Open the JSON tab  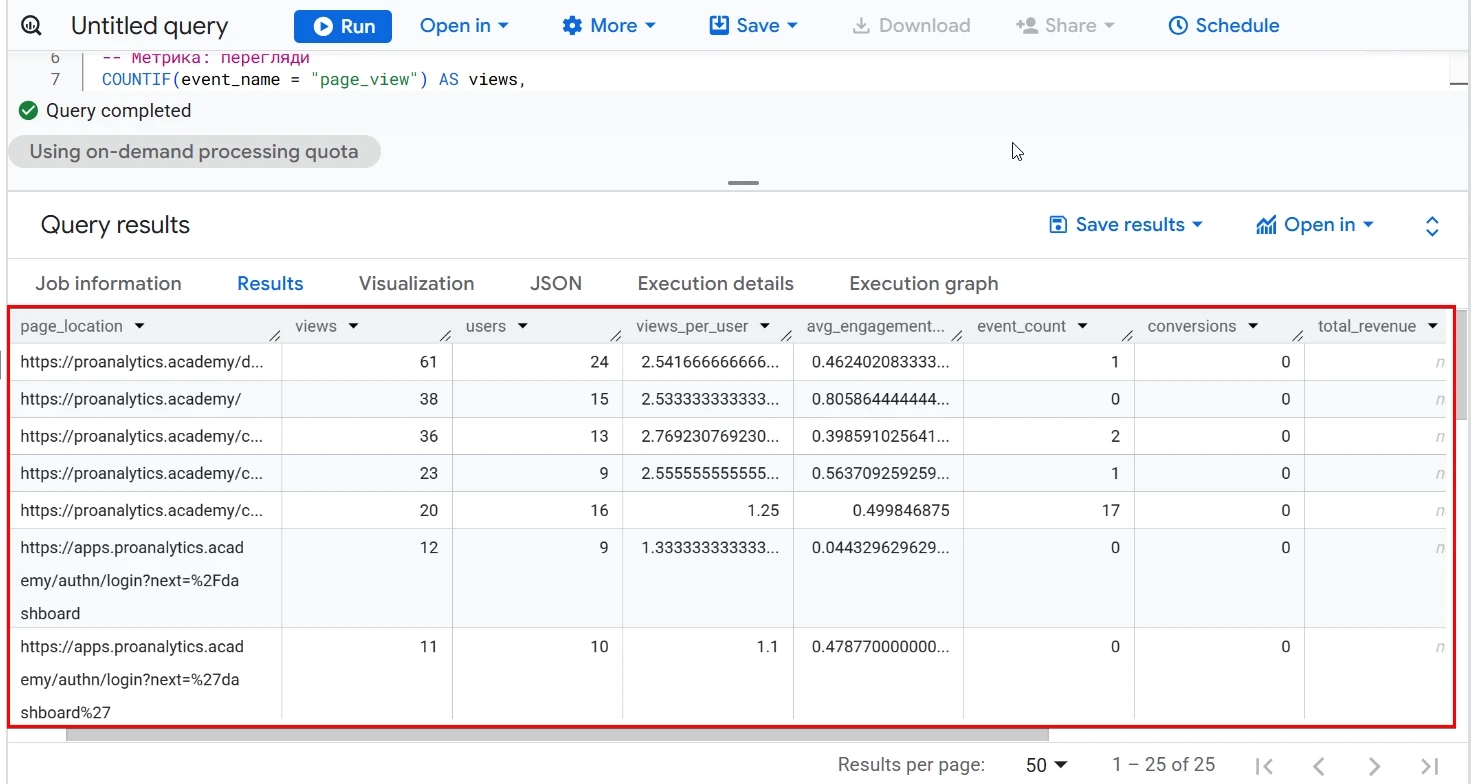556,283
